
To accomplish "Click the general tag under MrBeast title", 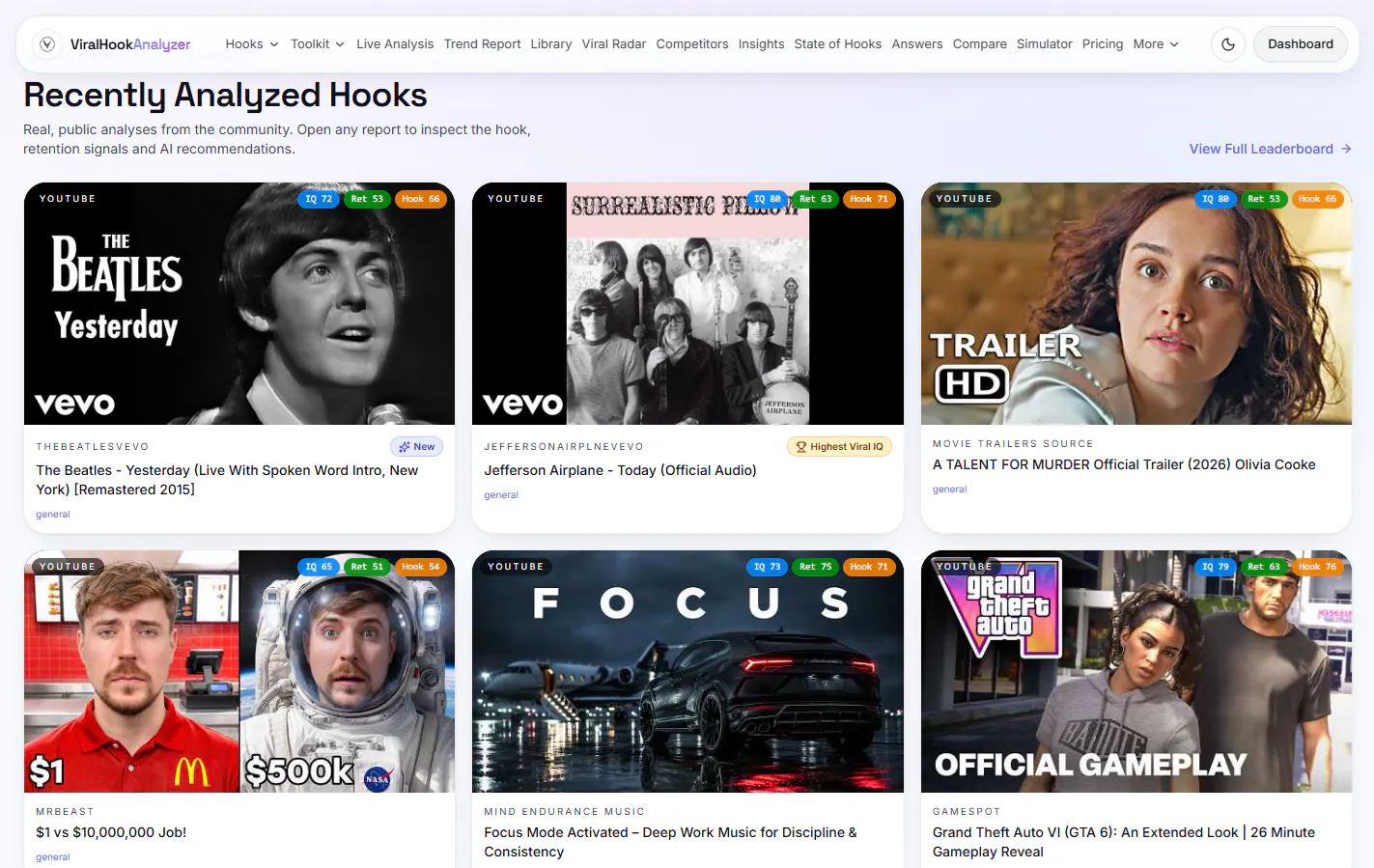I will pos(53,857).
